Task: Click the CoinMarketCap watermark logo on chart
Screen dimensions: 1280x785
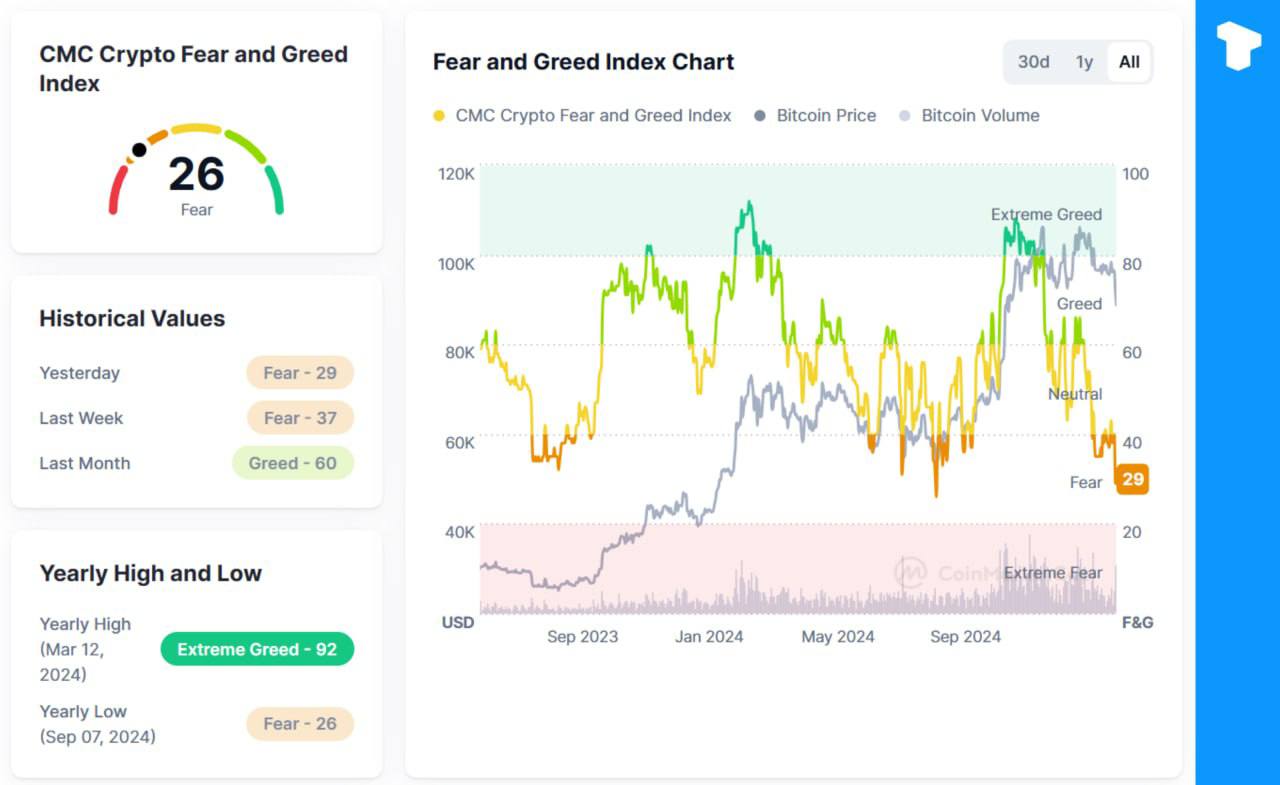Action: tap(910, 572)
